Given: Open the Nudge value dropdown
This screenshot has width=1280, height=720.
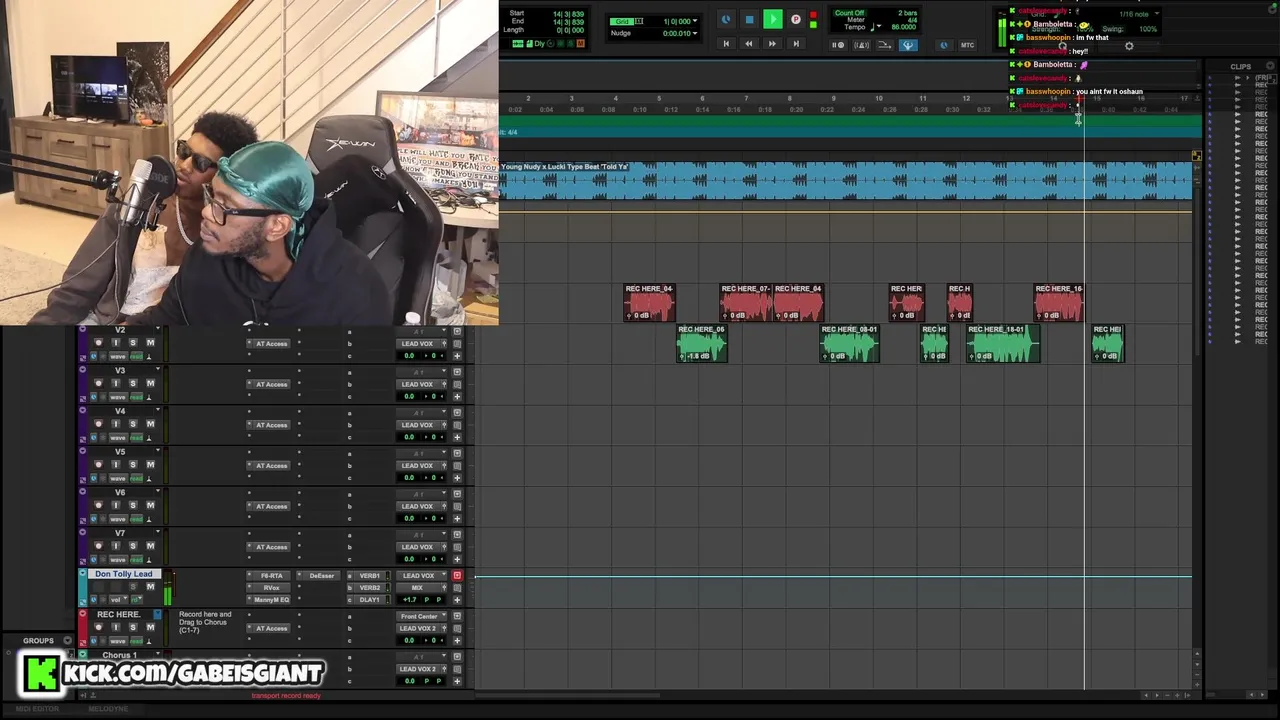Looking at the screenshot, I should tap(695, 33).
